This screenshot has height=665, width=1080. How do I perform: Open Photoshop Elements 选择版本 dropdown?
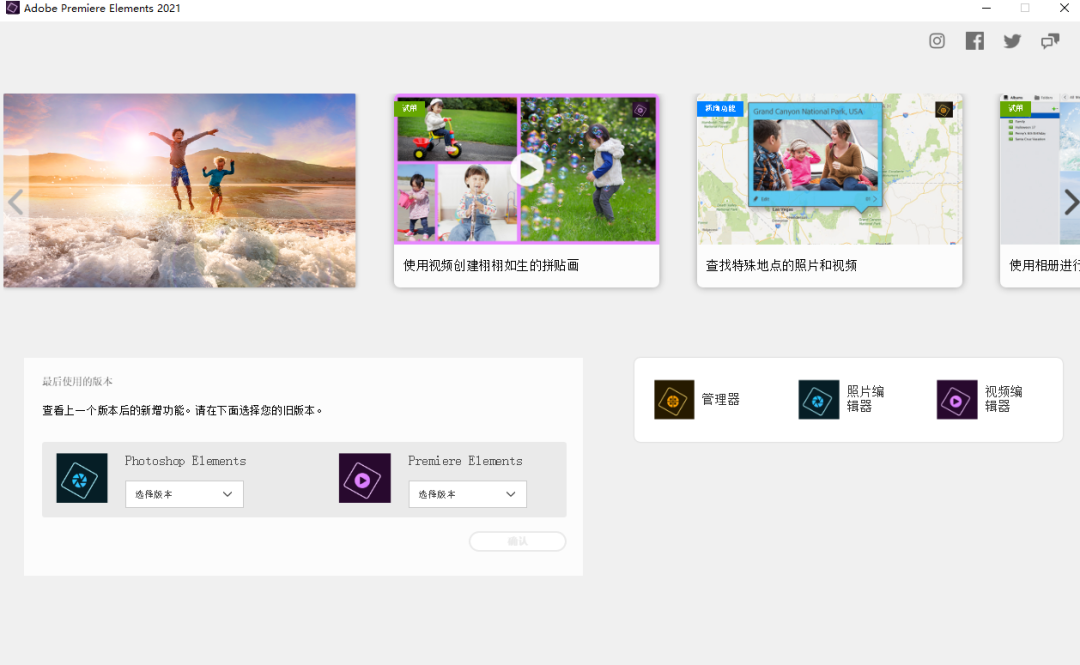tap(184, 494)
